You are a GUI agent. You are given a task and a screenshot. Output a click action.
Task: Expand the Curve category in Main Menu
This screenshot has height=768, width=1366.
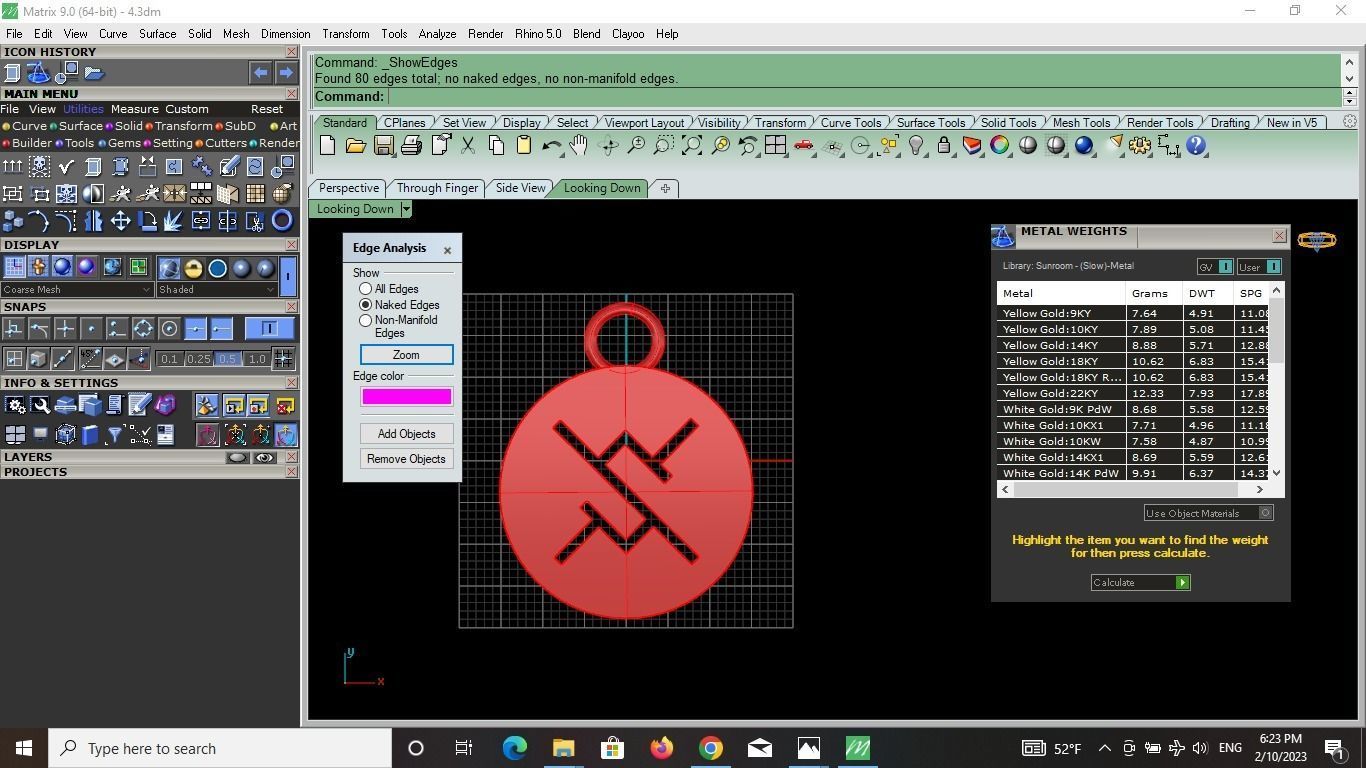24,126
